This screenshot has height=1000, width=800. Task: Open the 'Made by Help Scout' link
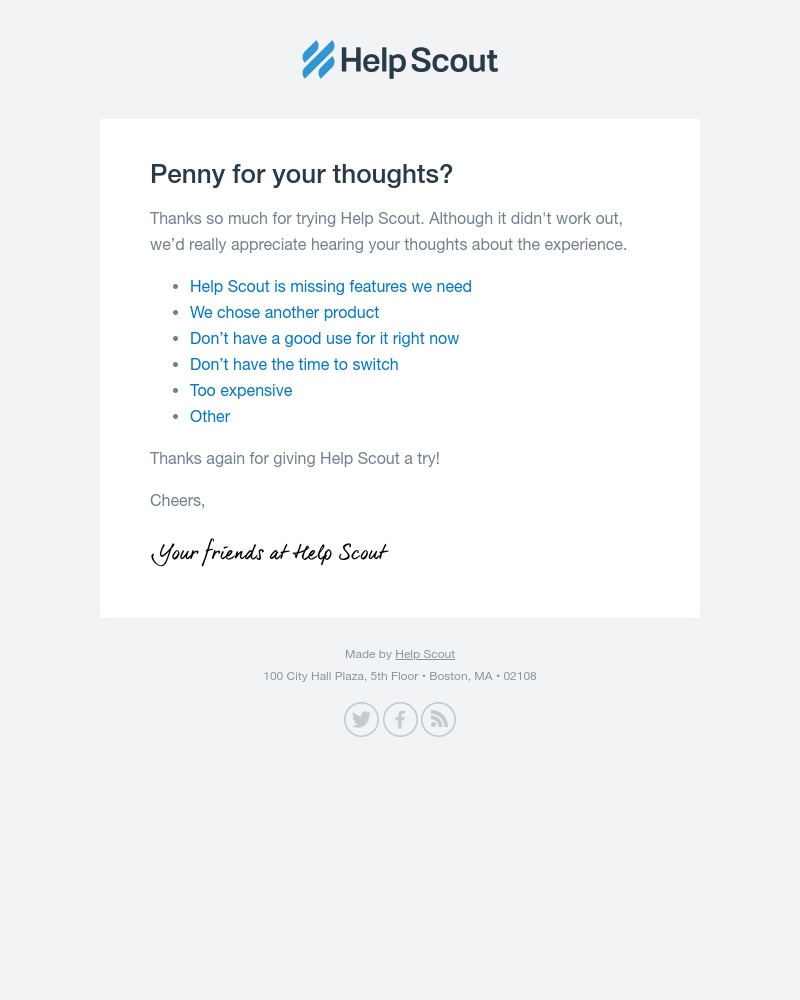425,654
